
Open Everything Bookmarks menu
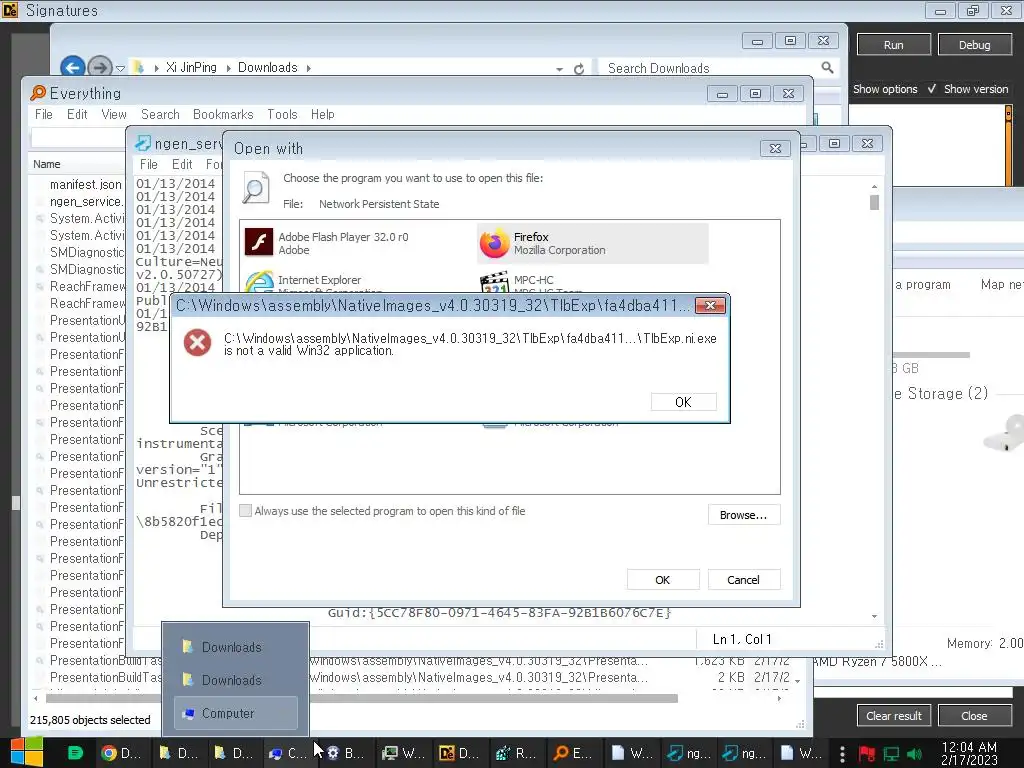[x=223, y=114]
